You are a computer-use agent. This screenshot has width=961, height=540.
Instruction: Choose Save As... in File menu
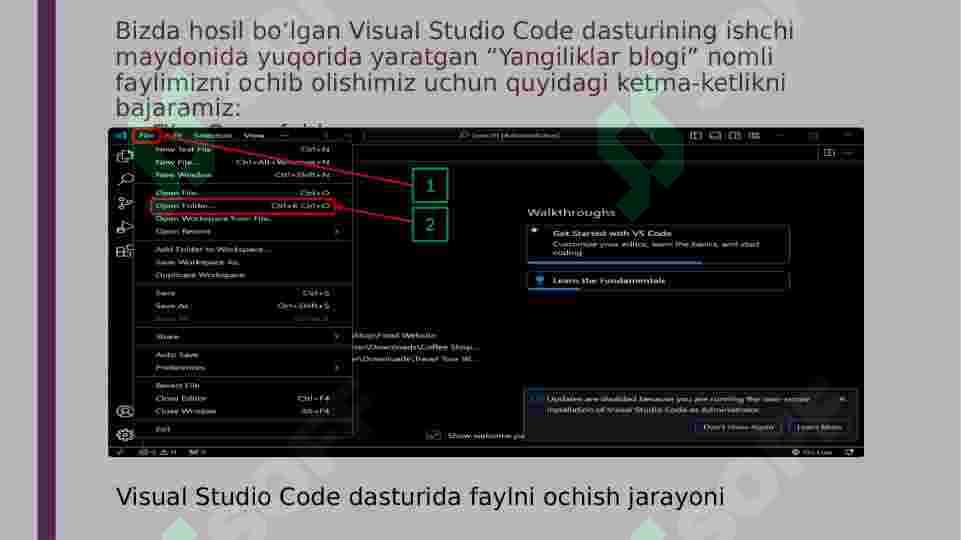tap(243, 306)
